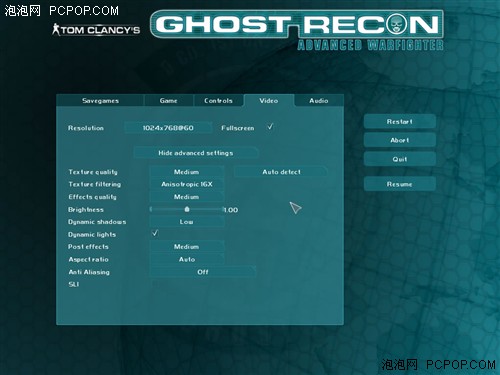
Task: Click the Aspect ratio label
Action: tap(88, 259)
